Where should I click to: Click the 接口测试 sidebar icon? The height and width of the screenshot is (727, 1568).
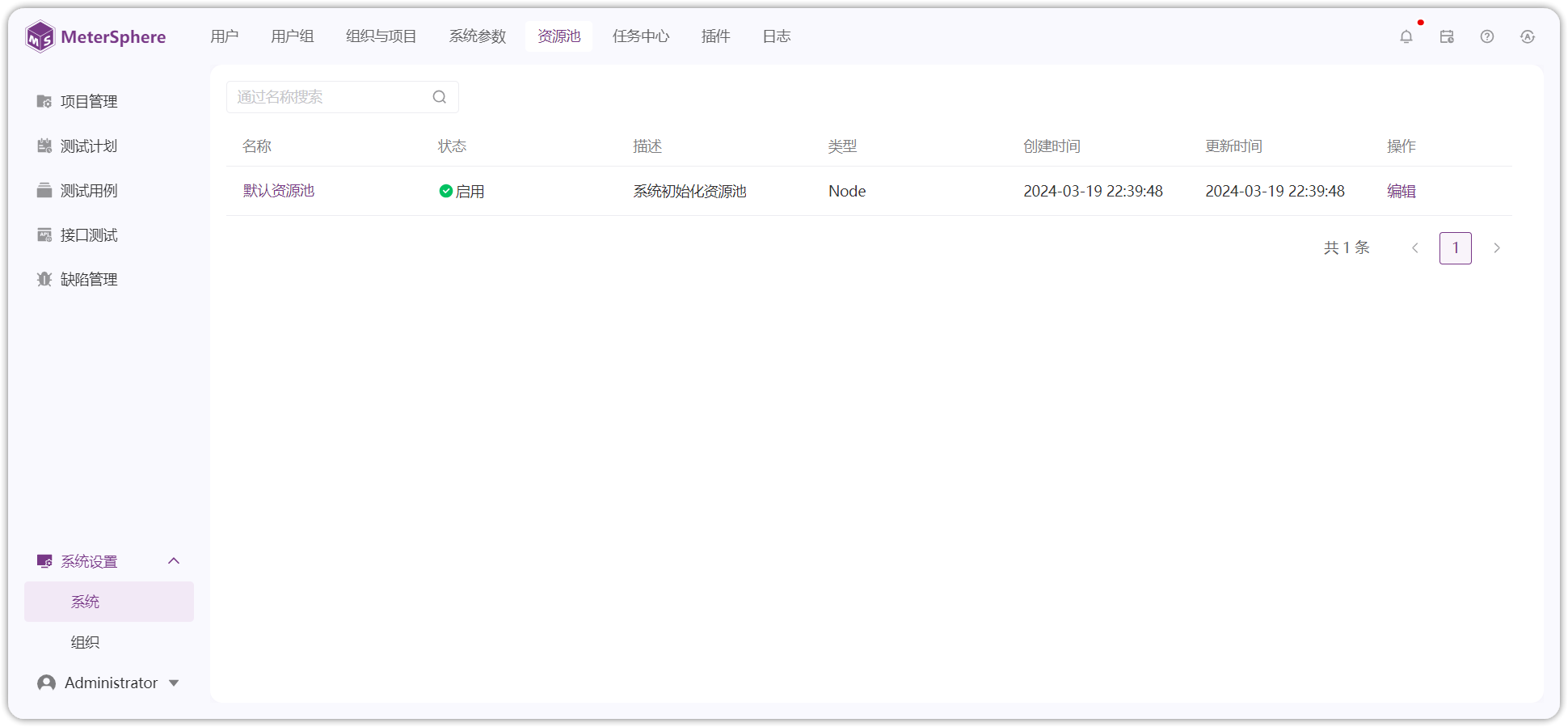click(44, 235)
